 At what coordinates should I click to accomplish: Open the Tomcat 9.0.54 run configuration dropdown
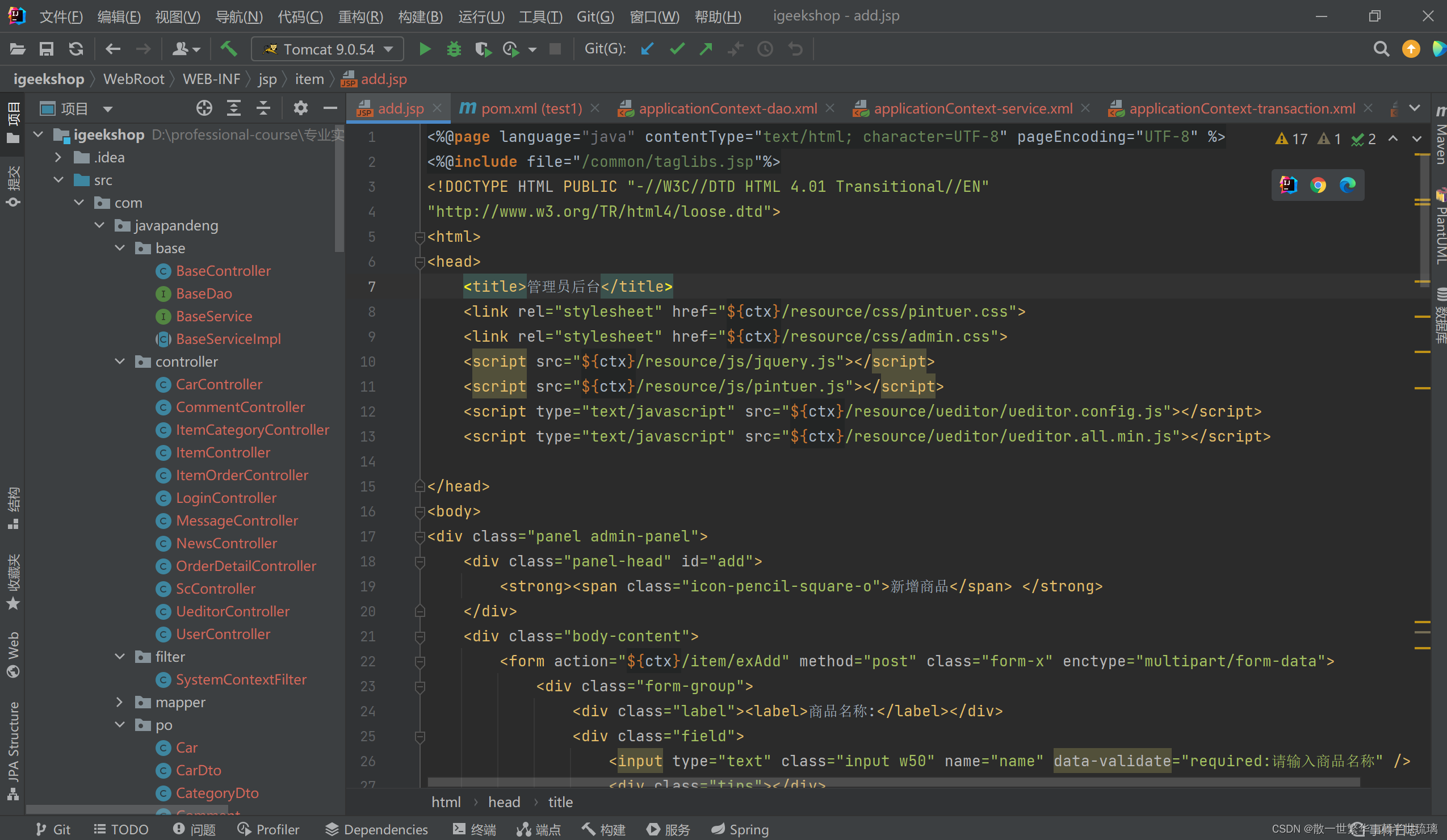(328, 49)
